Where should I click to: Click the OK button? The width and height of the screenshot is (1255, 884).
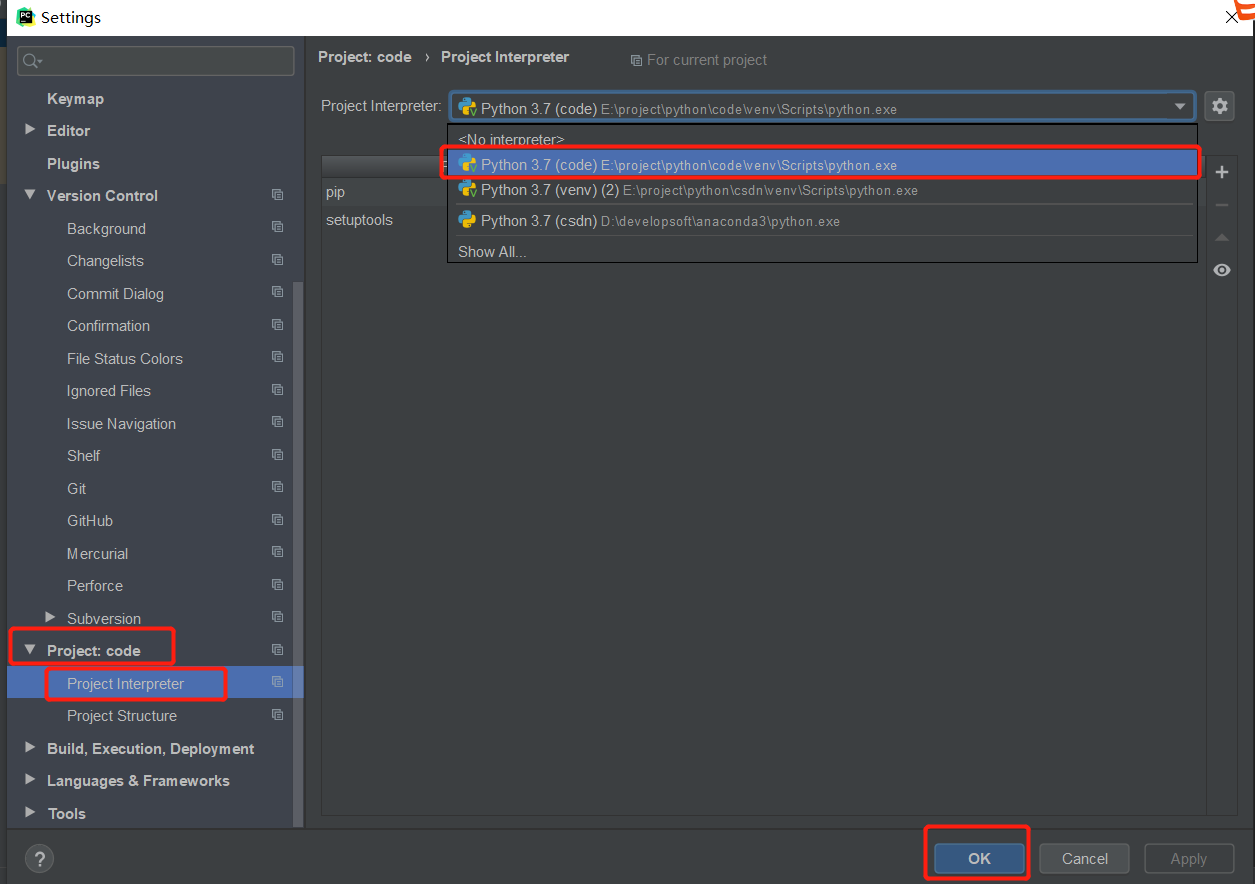pos(979,858)
